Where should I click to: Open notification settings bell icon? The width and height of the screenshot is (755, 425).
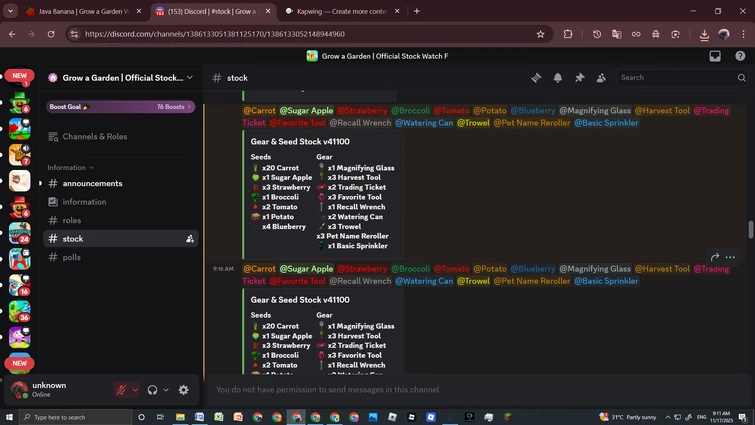[x=558, y=77]
